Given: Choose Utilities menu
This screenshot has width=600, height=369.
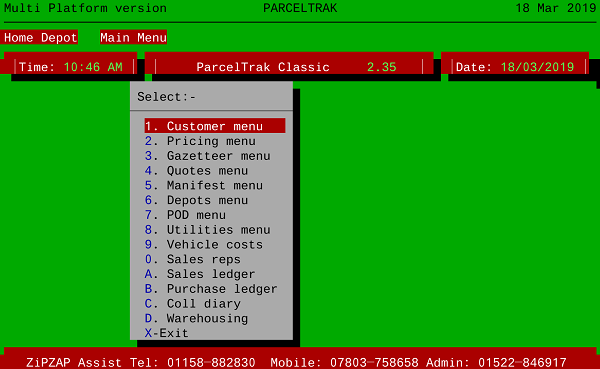Looking at the screenshot, I should 207,230.
